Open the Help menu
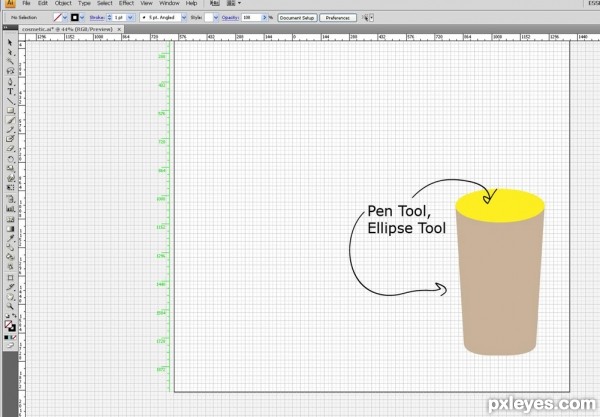 pyautogui.click(x=191, y=3)
